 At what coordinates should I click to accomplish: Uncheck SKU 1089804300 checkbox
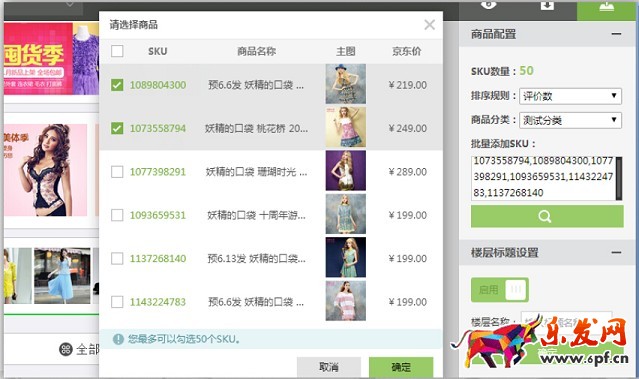[117, 85]
